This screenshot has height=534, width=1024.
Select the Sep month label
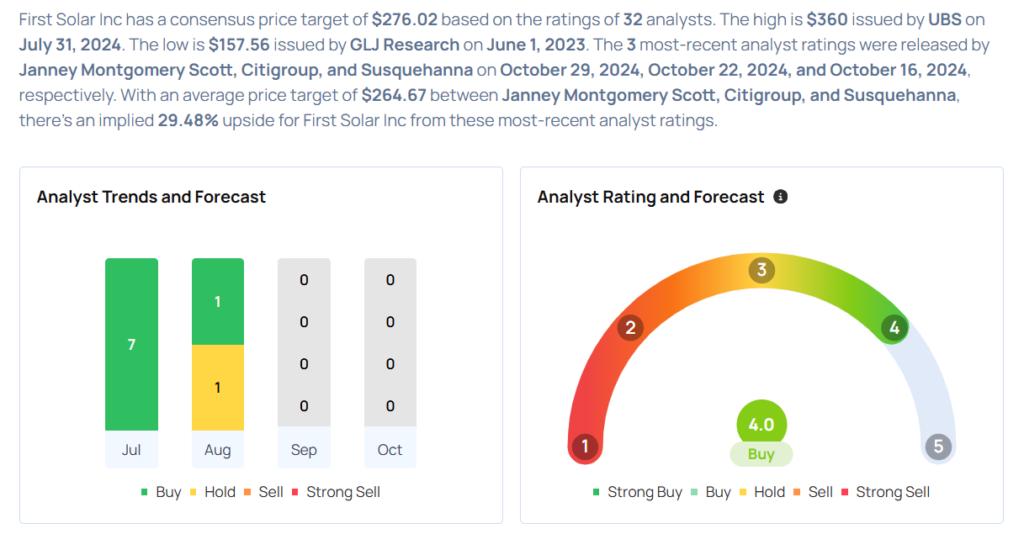click(304, 450)
